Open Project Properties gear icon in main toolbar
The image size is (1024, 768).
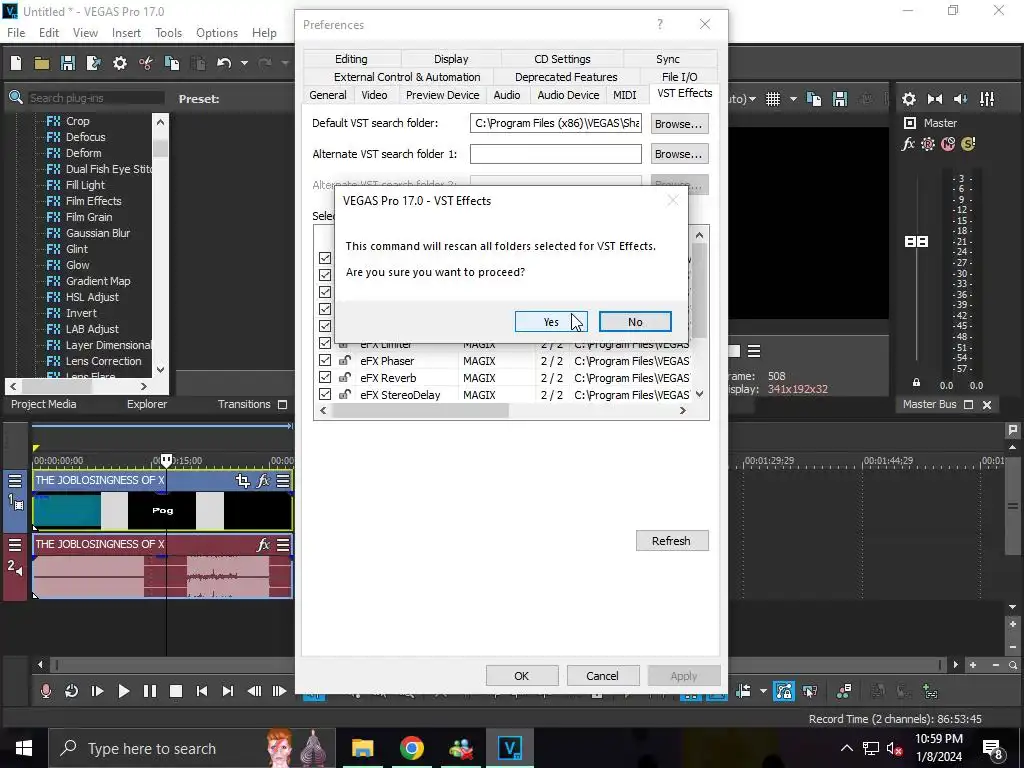(120, 63)
